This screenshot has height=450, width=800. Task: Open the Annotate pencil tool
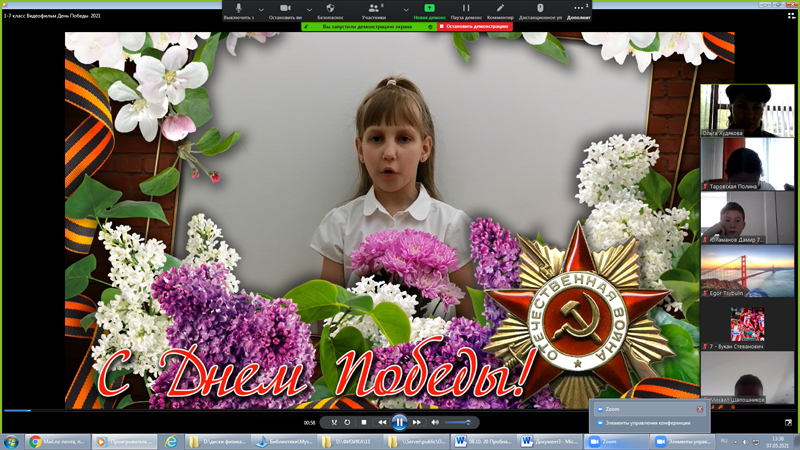[500, 9]
